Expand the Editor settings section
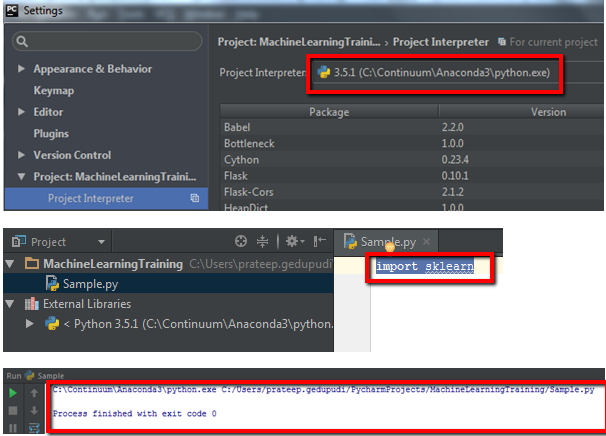This screenshot has height=436, width=606. 22,112
